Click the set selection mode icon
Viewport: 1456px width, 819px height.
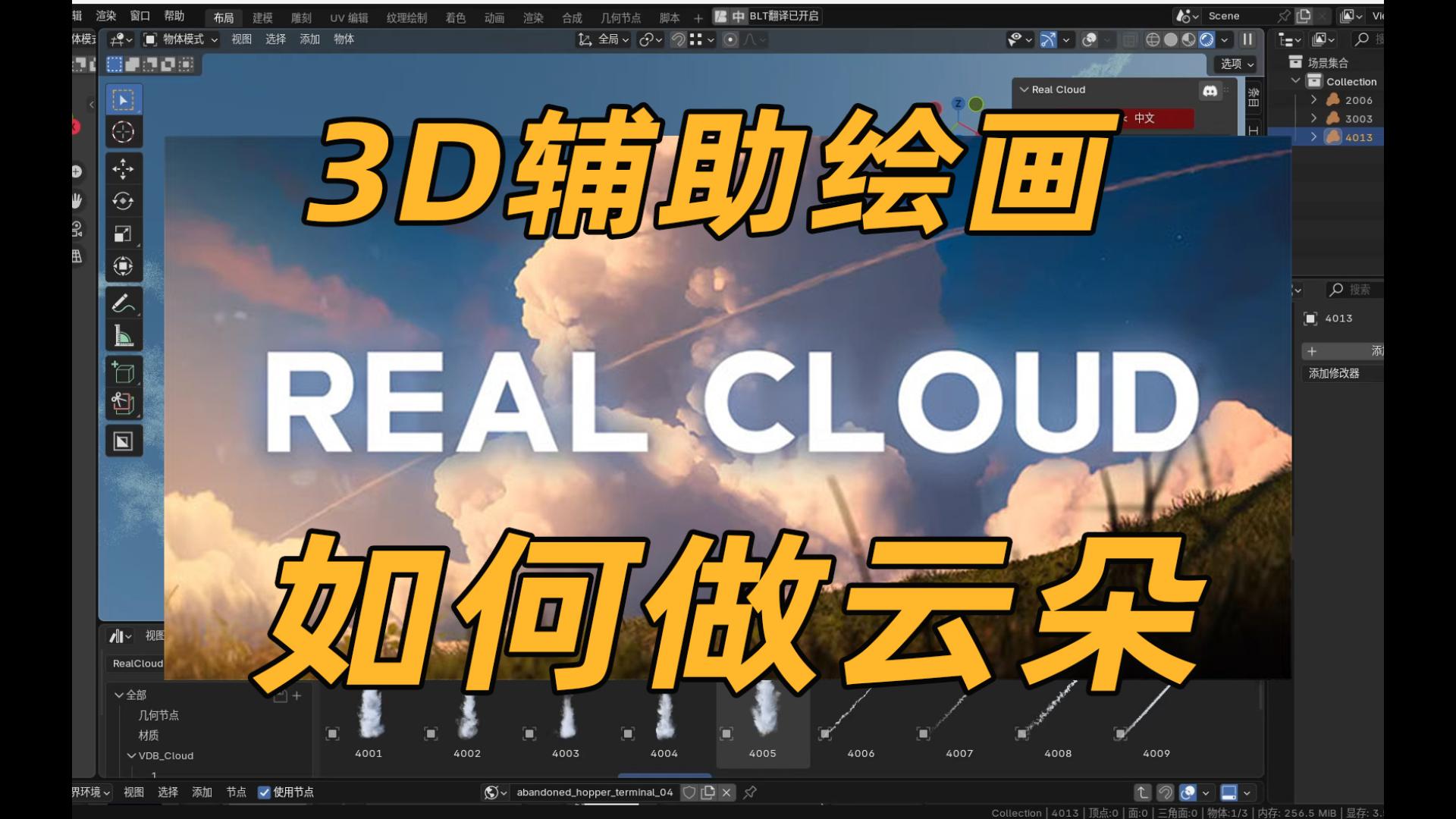[115, 64]
